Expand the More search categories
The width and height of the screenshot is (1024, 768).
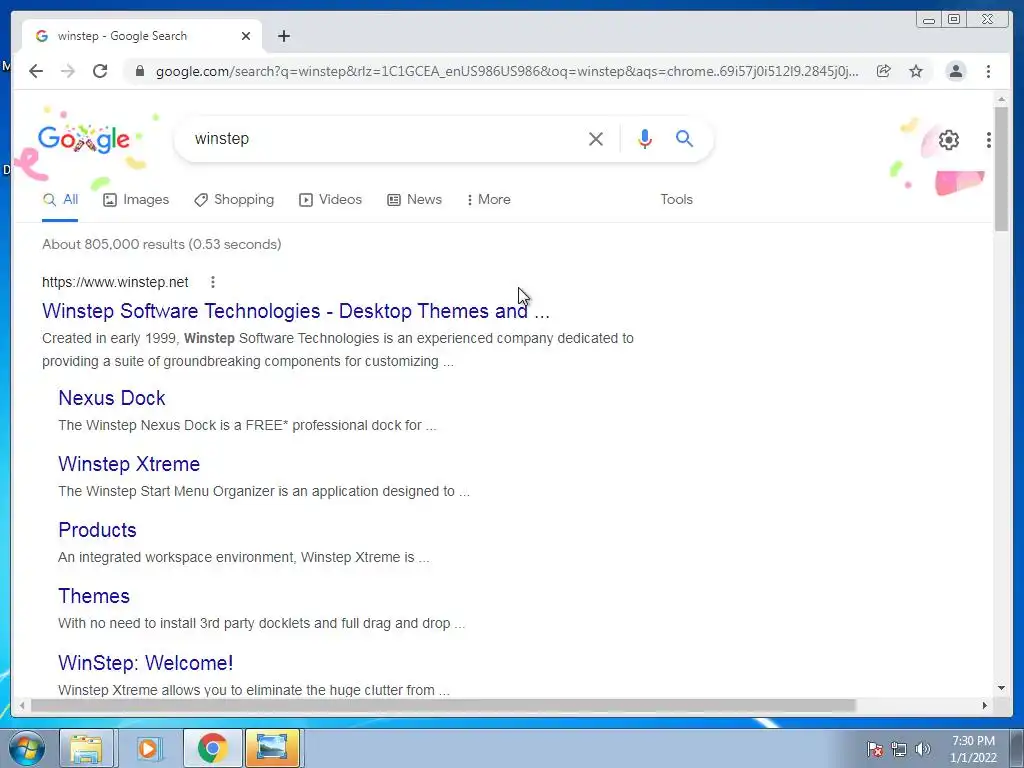(488, 200)
